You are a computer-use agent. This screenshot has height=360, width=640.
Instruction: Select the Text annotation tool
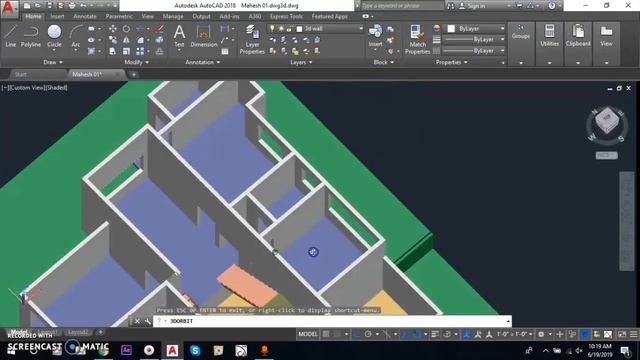pos(179,36)
